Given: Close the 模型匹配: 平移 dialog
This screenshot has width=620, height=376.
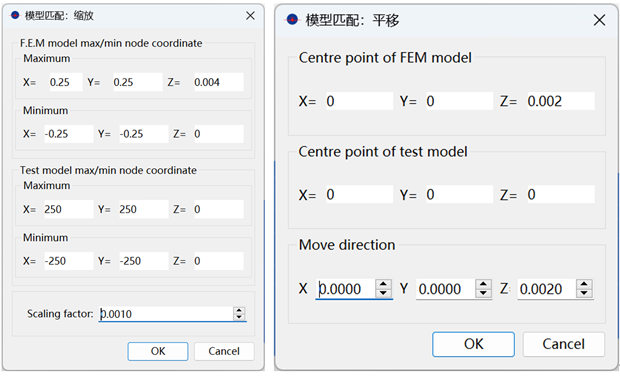Looking at the screenshot, I should (x=599, y=20).
